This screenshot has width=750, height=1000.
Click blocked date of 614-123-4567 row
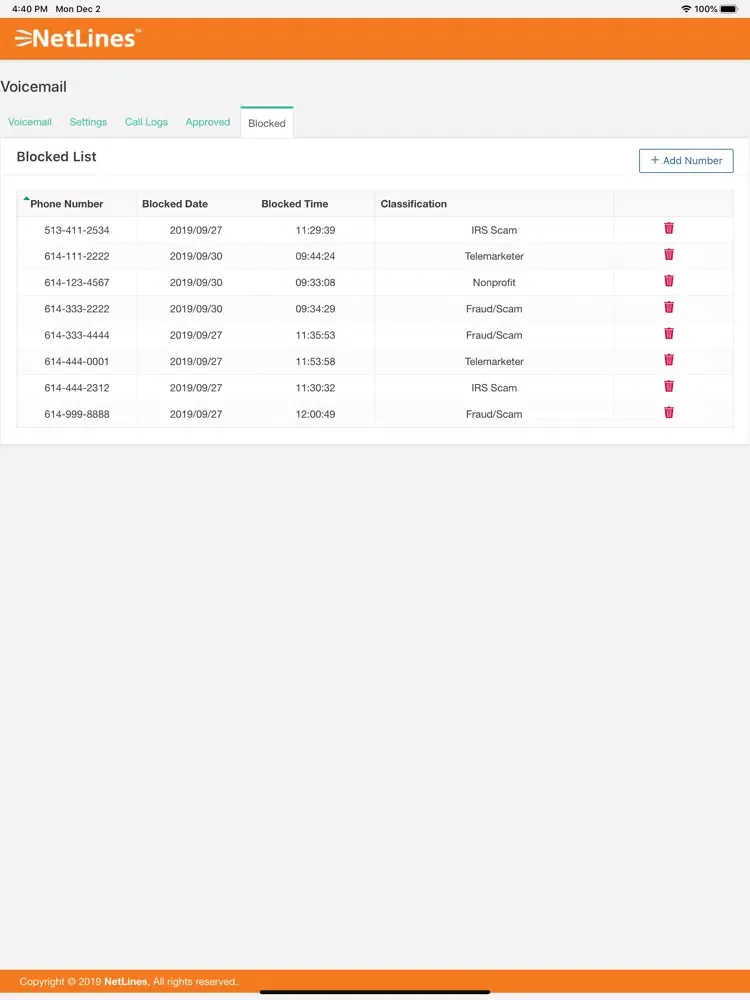point(196,283)
